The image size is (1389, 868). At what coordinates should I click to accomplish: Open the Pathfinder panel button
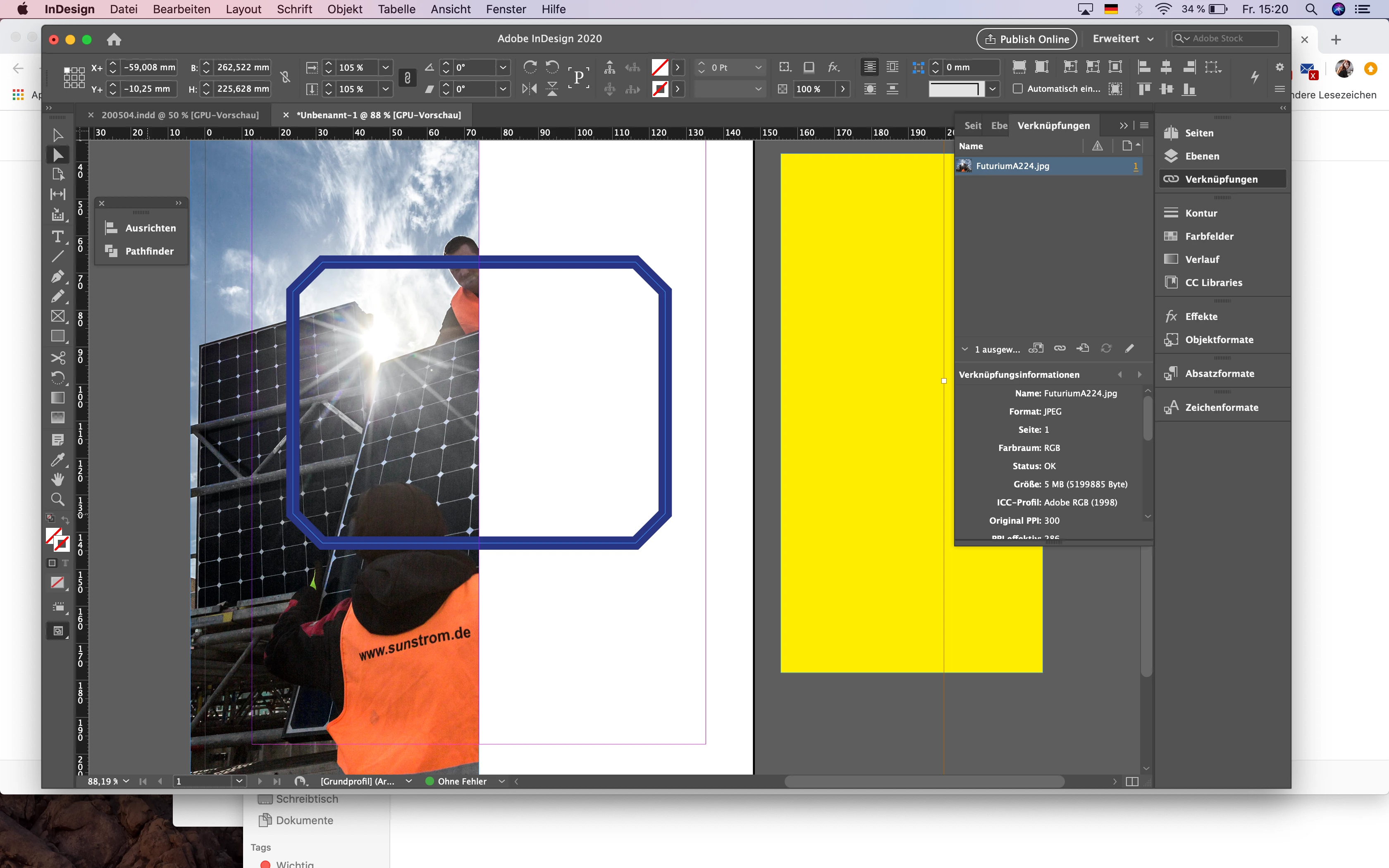point(141,251)
